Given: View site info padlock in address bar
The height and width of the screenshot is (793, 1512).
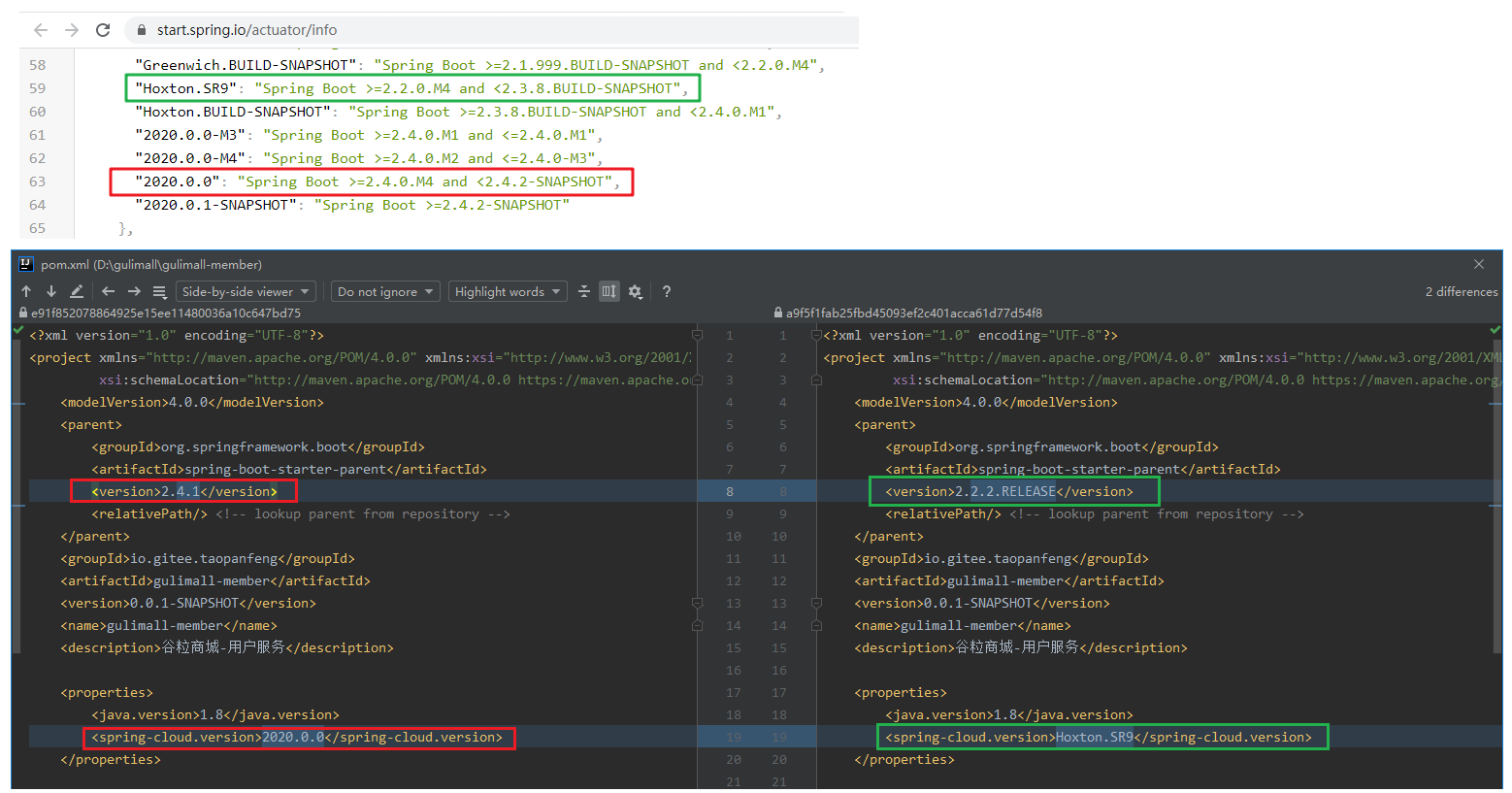Looking at the screenshot, I should coord(142,30).
